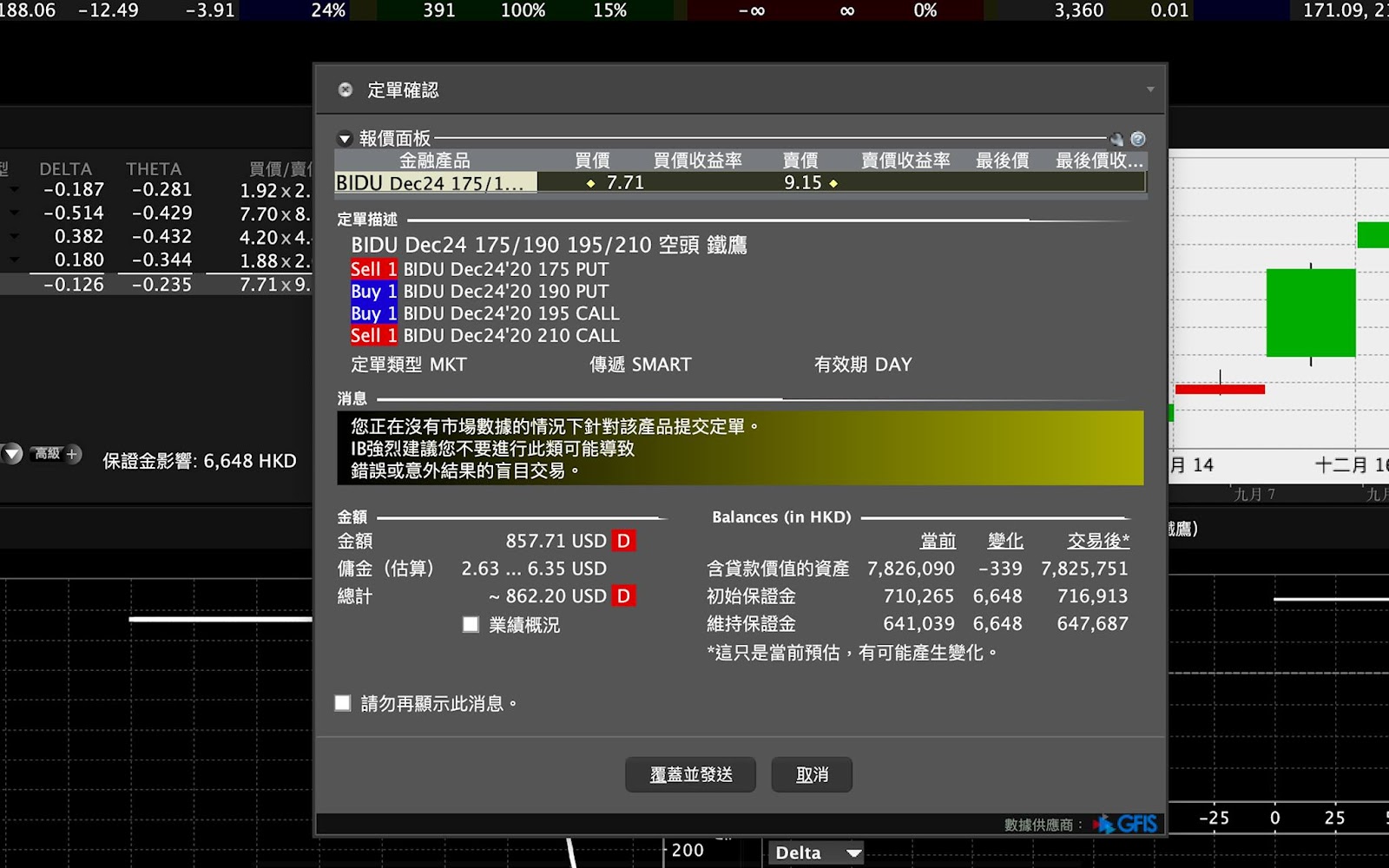Click the round down-arrow button left of 高級
Viewport: 1389px width, 868px height.
tap(12, 454)
